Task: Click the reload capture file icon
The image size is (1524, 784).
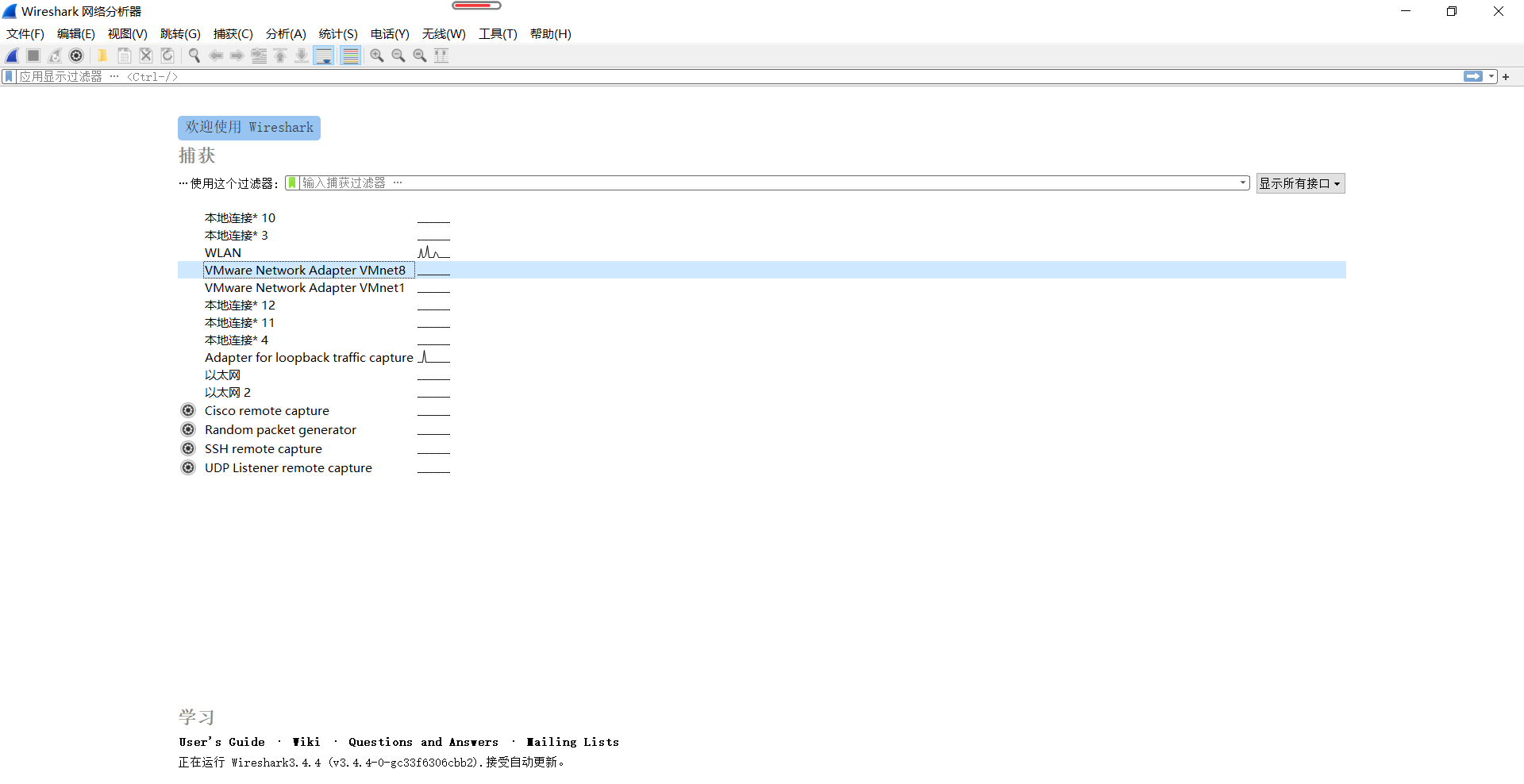Action: (x=167, y=56)
